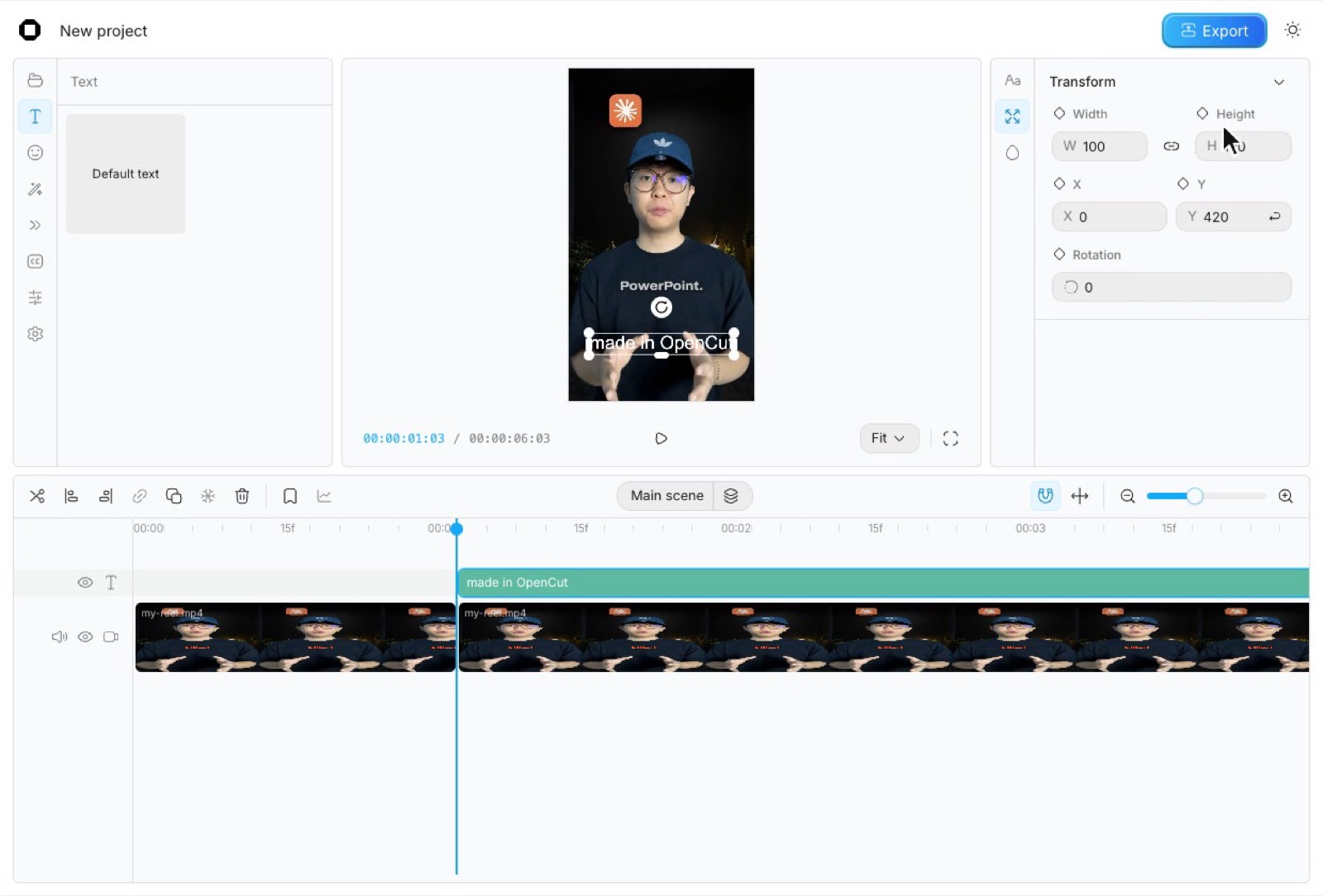
Task: Open the graph editor icon in timeline toolbar
Action: [x=324, y=496]
